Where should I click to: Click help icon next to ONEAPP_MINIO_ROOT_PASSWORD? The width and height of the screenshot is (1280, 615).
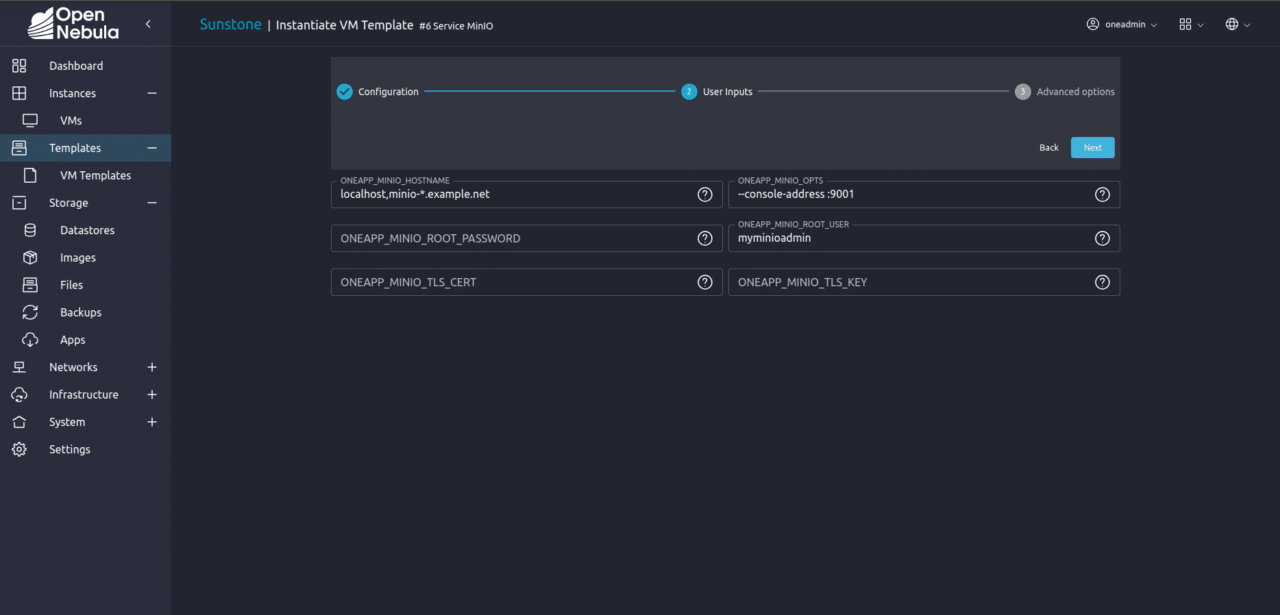point(705,238)
